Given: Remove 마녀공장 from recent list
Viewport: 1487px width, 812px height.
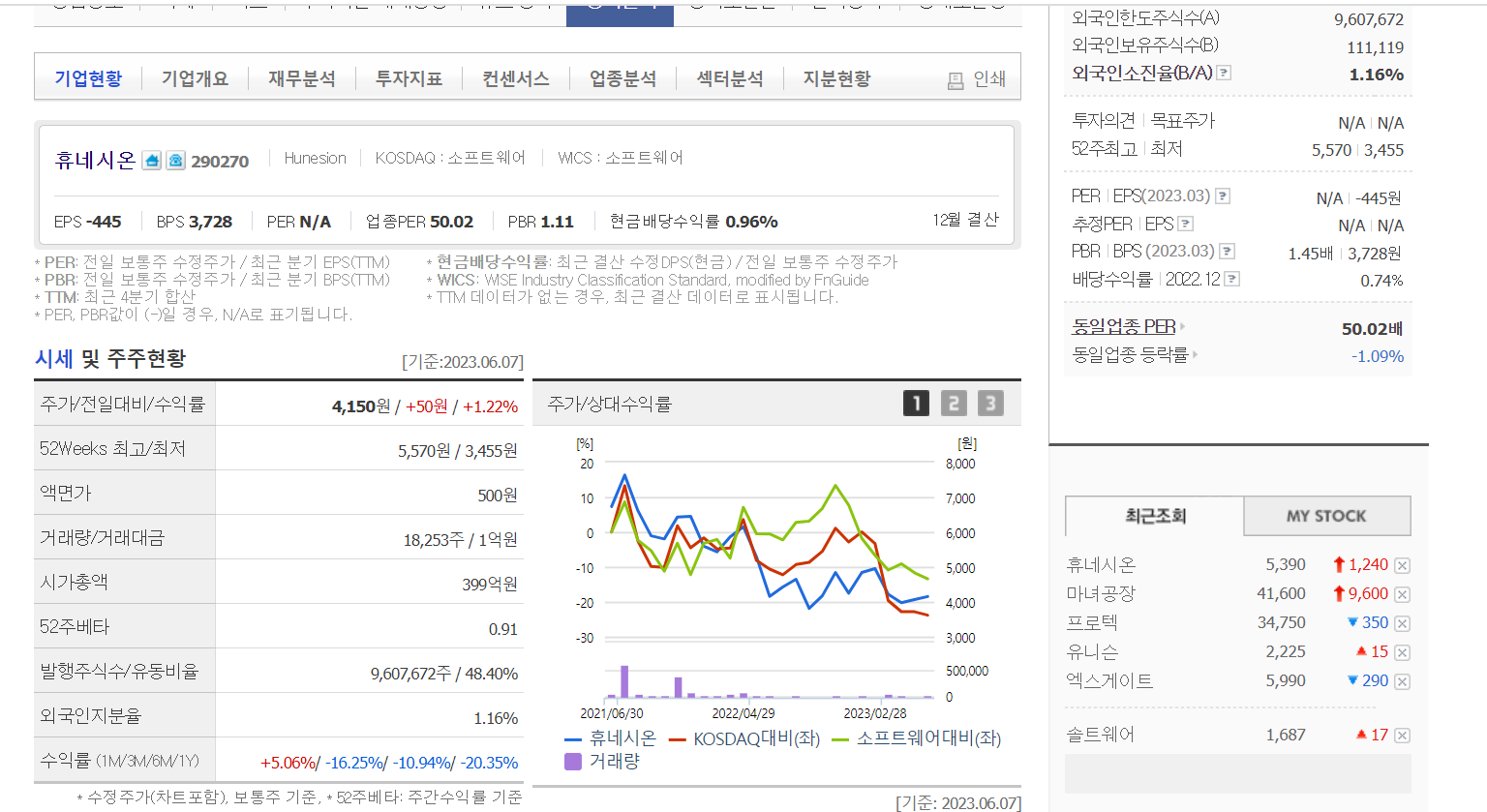Looking at the screenshot, I should coord(1402,594).
